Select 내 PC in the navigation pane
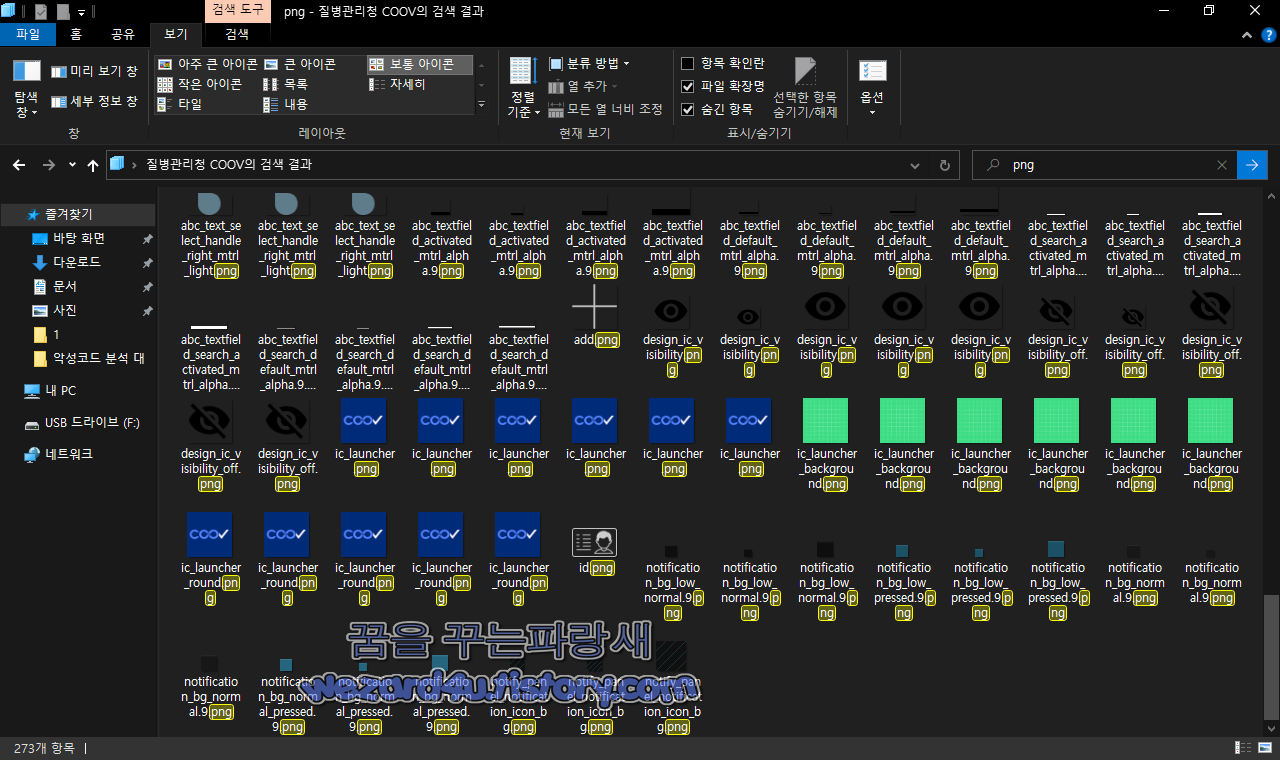Screen dimensions: 1280x760 (60, 390)
